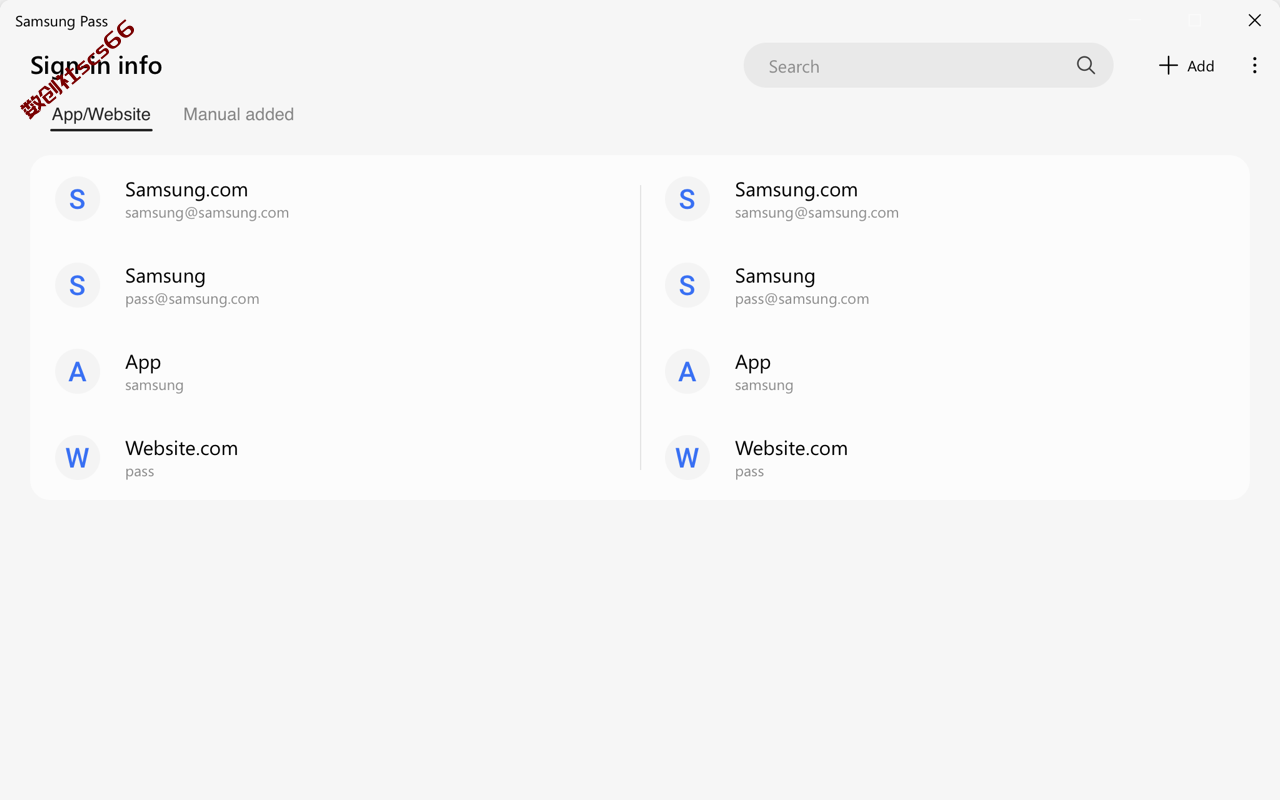The height and width of the screenshot is (800, 1280).
Task: Open the Samsung title in left column
Action: coord(165,276)
